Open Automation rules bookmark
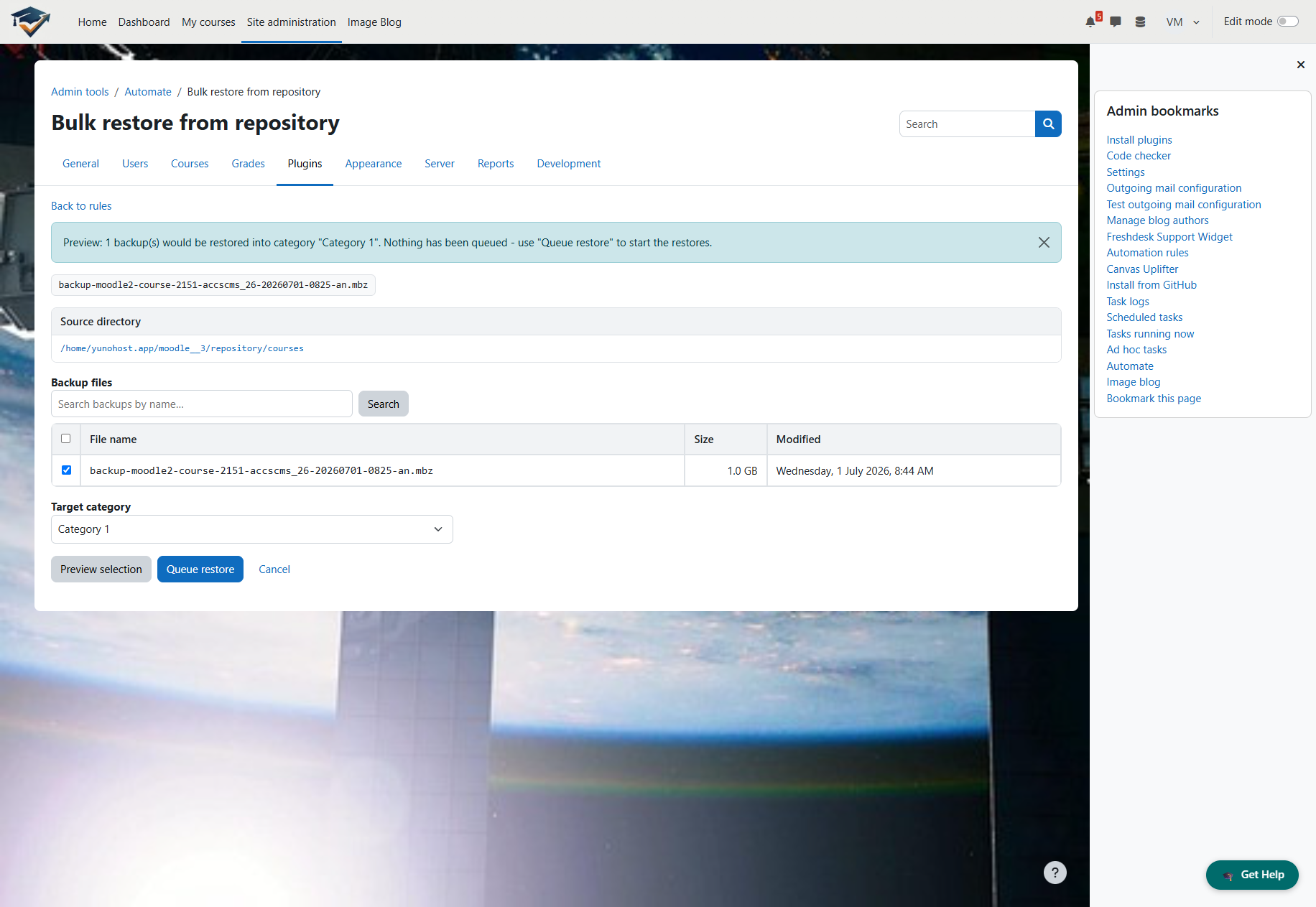 [1147, 253]
